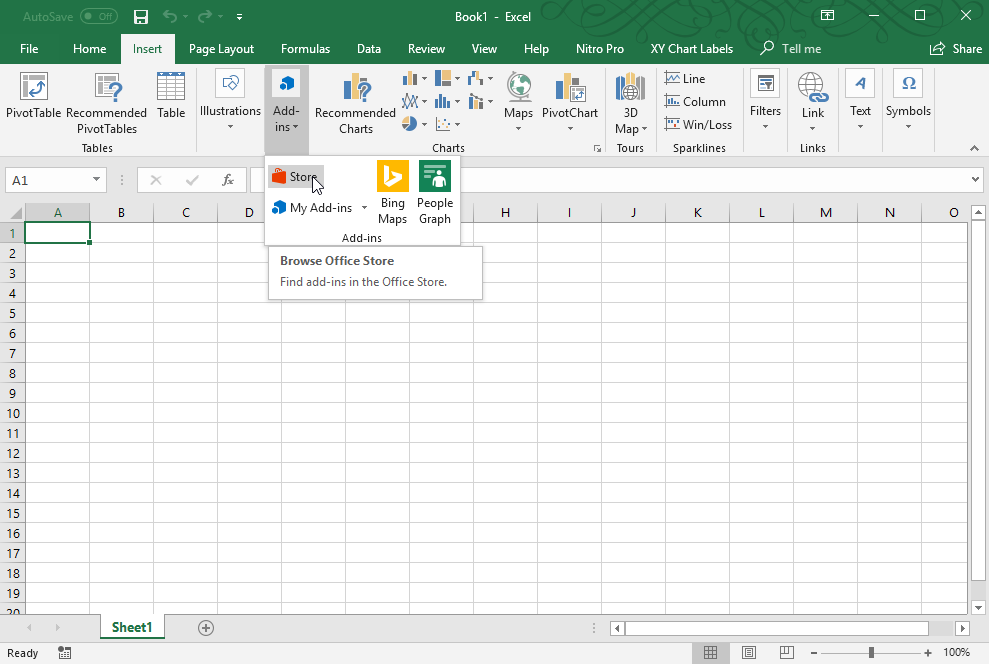This screenshot has width=989, height=664.
Task: Expand the My Add-ins dropdown
Action: click(x=364, y=208)
